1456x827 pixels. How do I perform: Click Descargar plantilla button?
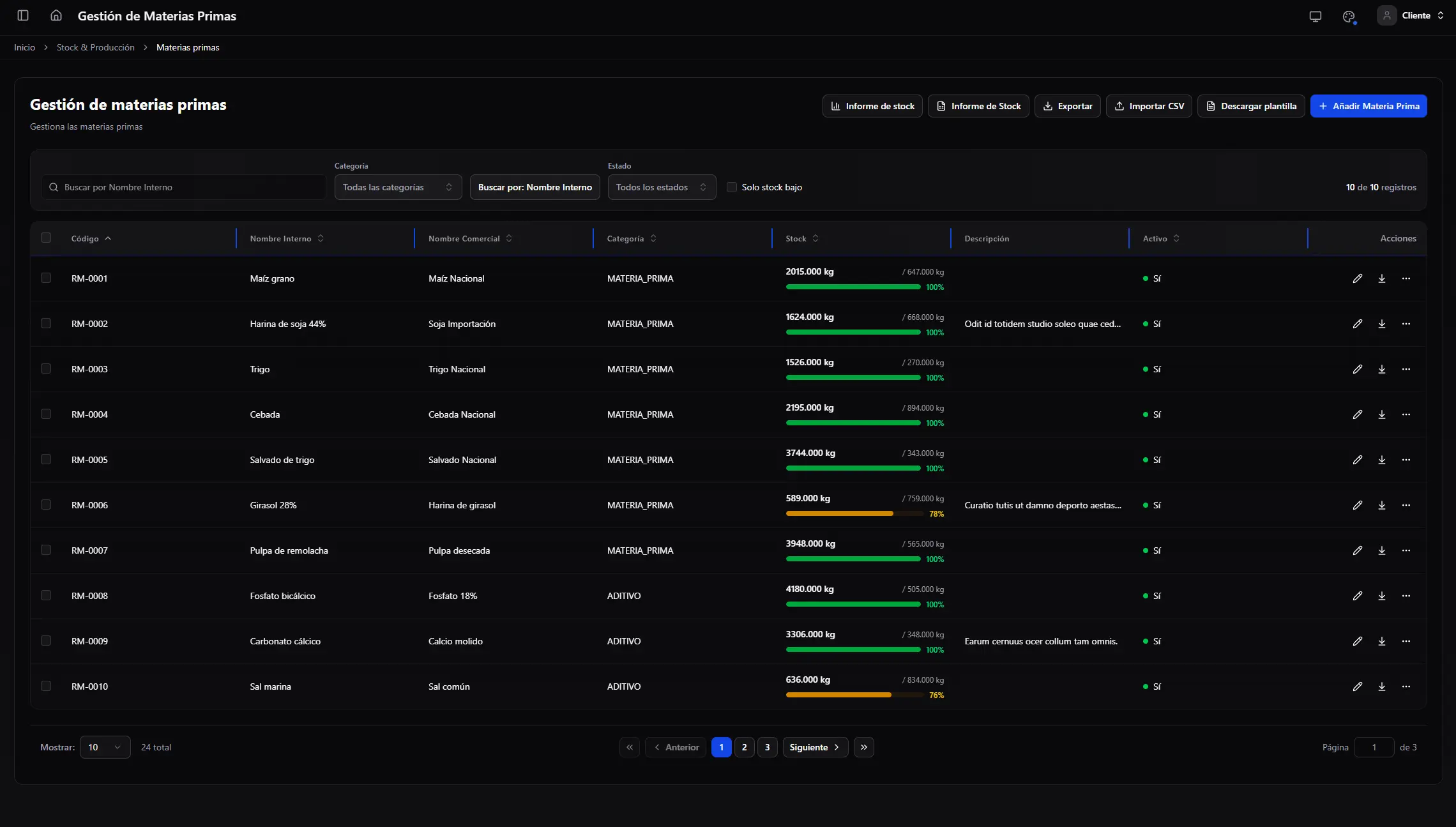(1251, 106)
